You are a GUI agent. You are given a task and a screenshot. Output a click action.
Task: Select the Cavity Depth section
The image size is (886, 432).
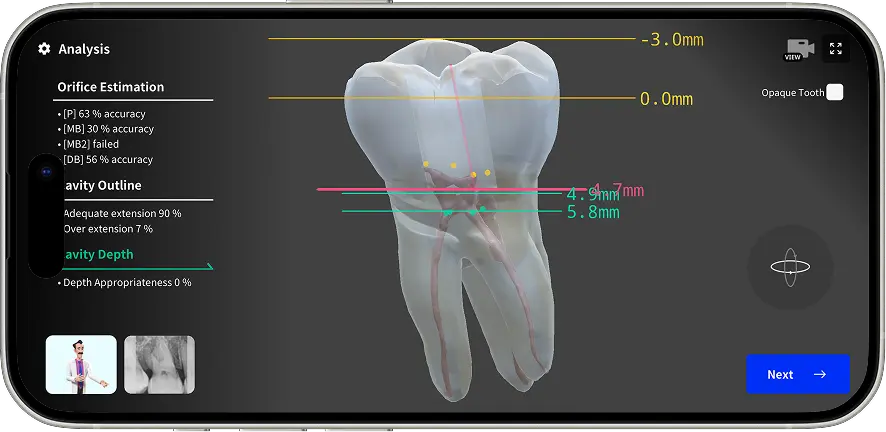point(97,255)
